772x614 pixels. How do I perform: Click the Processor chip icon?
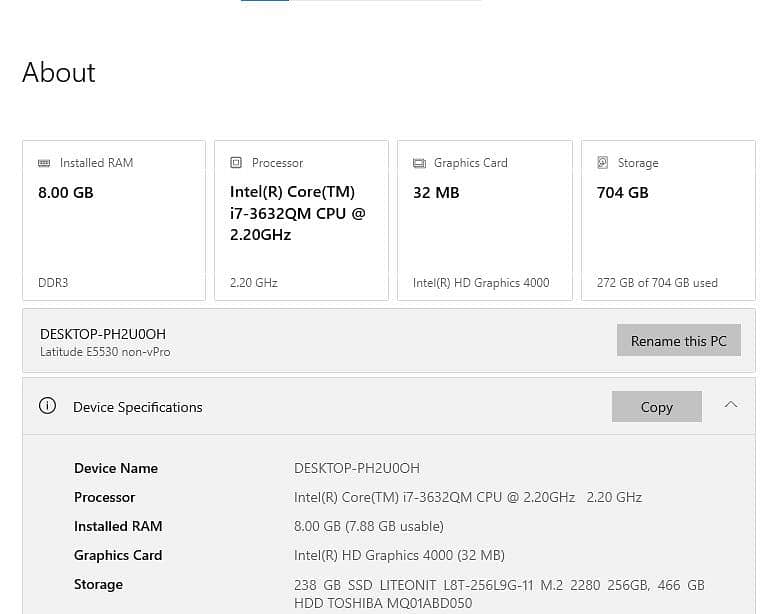click(236, 162)
